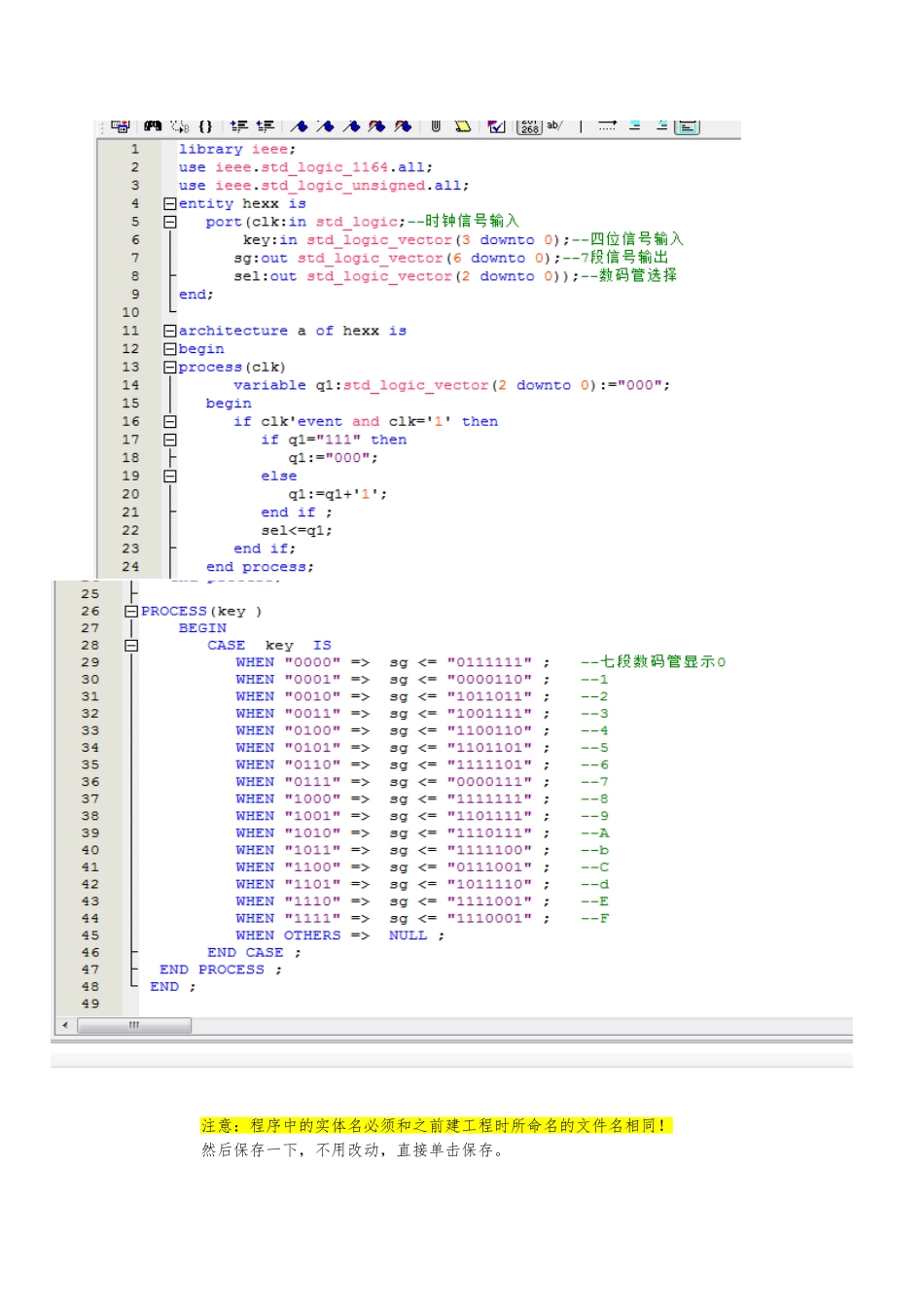Open Find using the binoculars icon
Image resolution: width=924 pixels, height=1307 pixels.
click(x=153, y=126)
